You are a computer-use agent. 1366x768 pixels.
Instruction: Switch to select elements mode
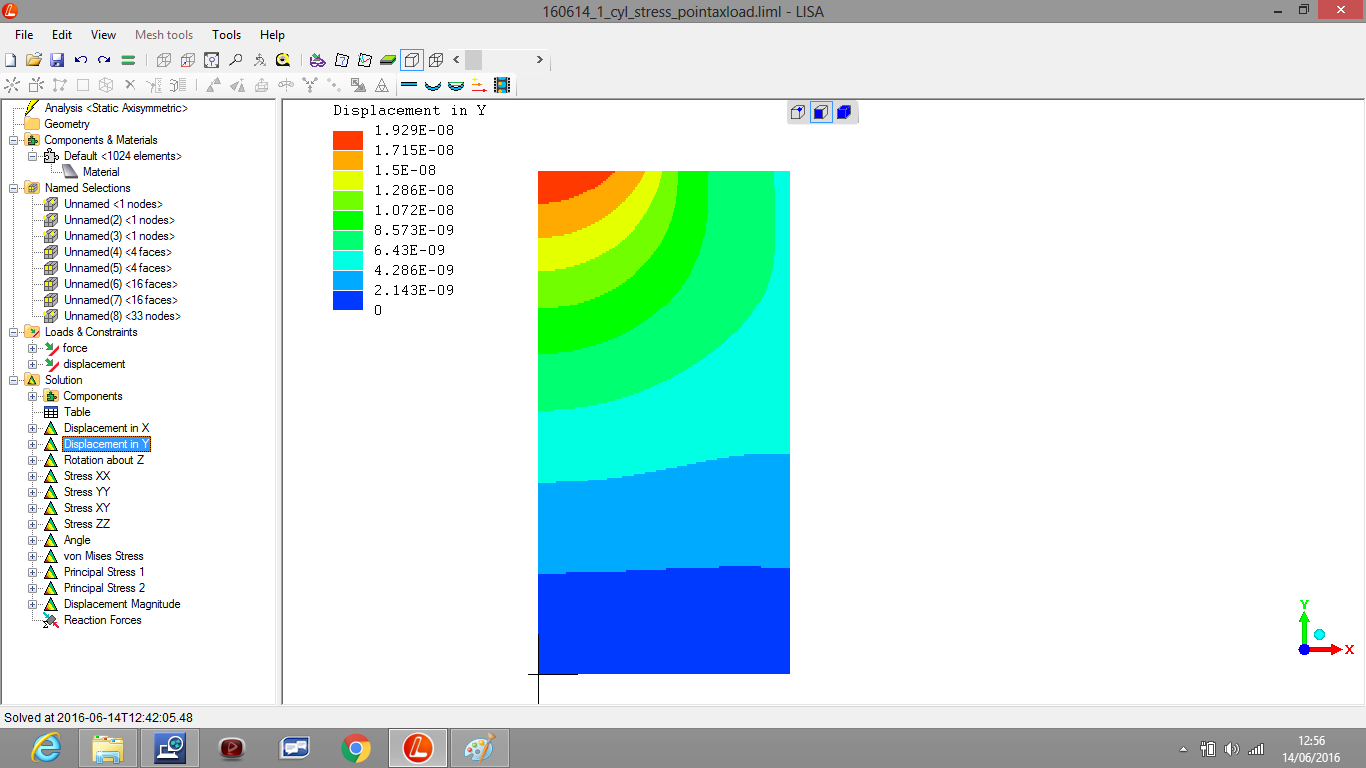tap(844, 112)
